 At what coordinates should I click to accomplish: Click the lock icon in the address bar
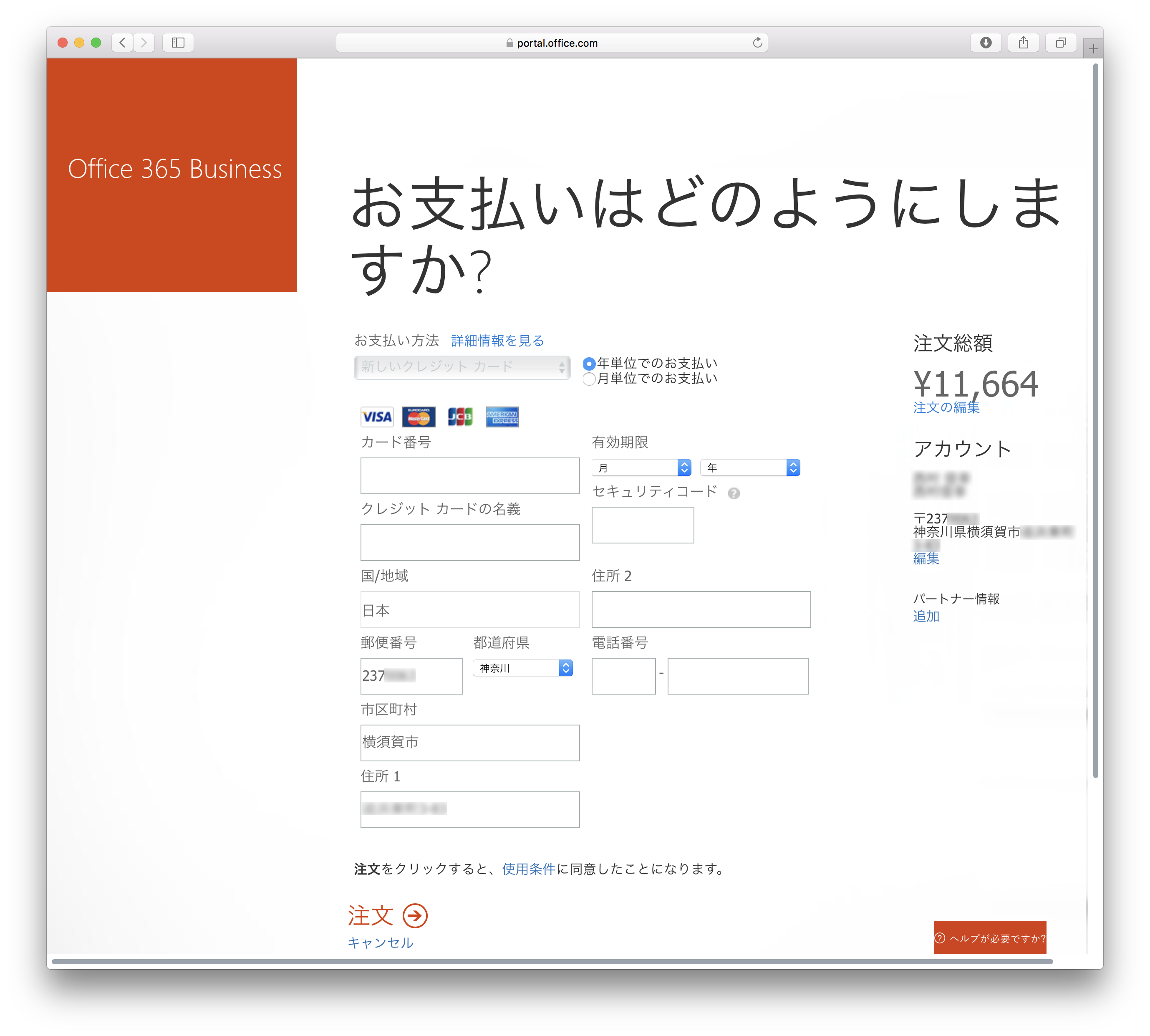click(509, 43)
